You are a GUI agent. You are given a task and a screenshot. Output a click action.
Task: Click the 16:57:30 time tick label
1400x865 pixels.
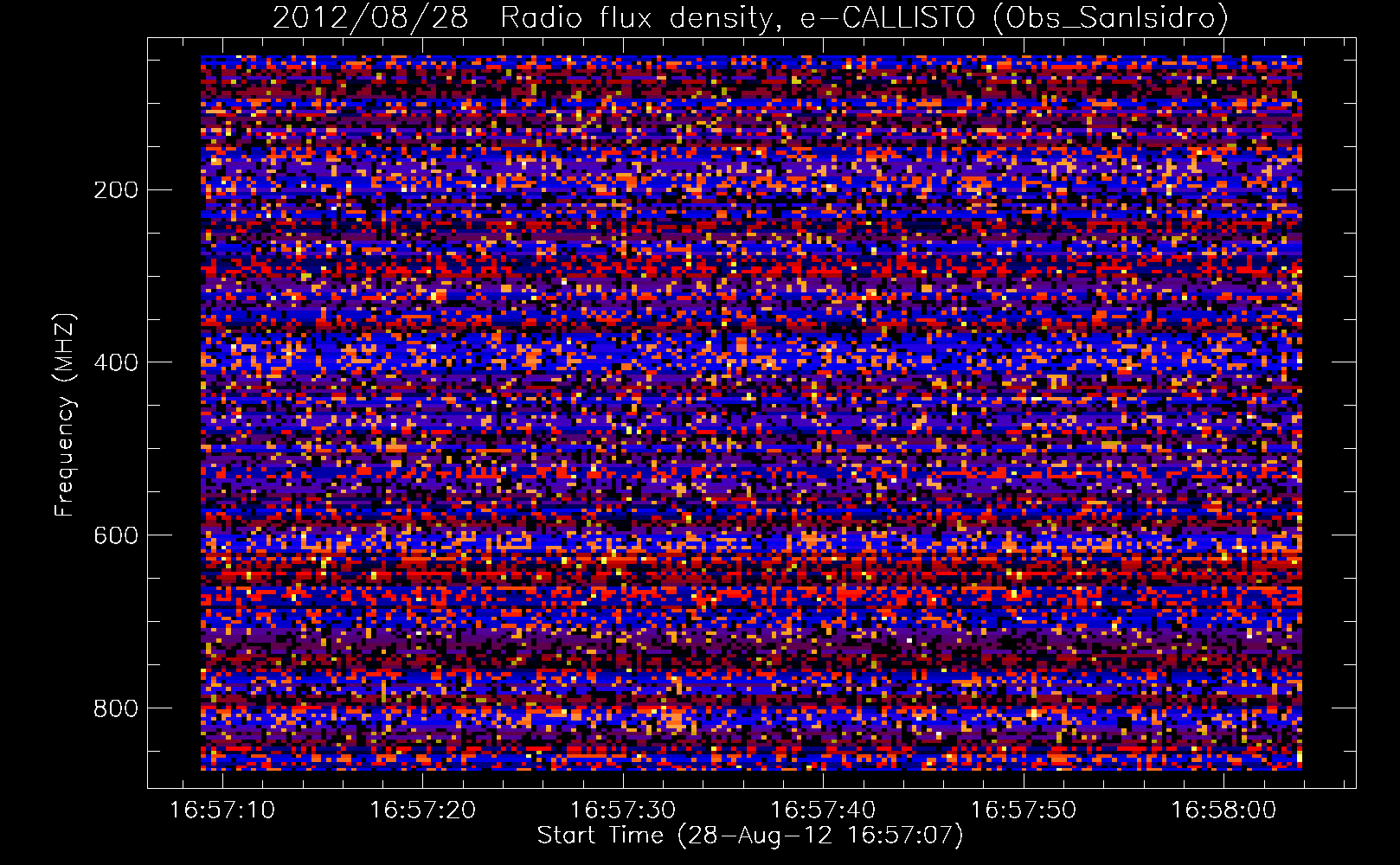pos(623,810)
